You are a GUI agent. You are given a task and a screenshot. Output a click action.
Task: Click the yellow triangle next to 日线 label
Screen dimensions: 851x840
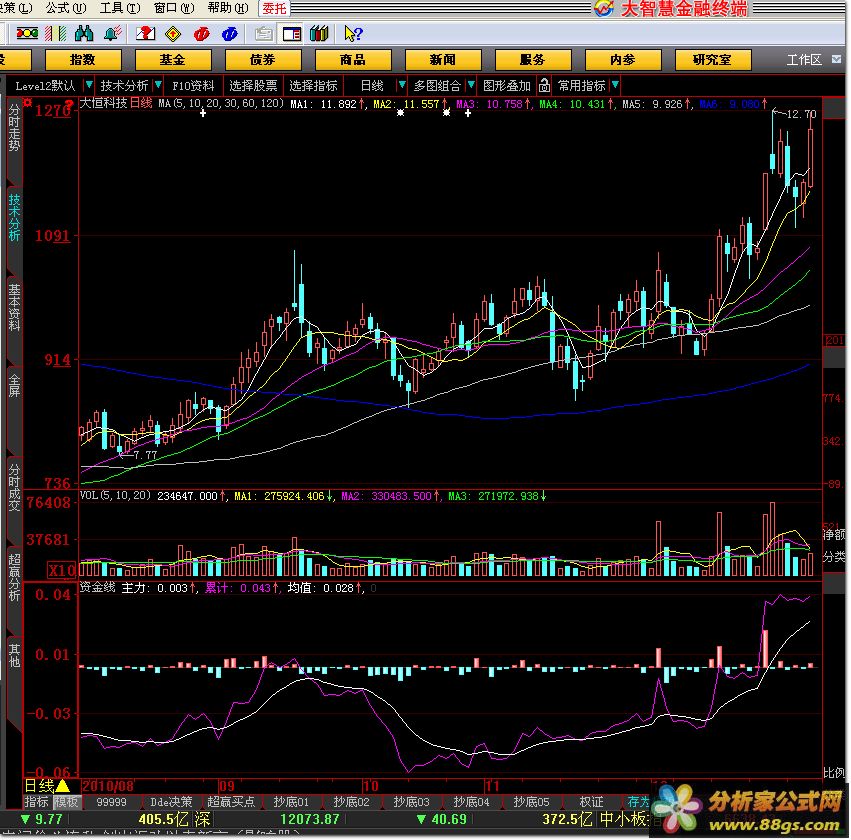coord(62,786)
